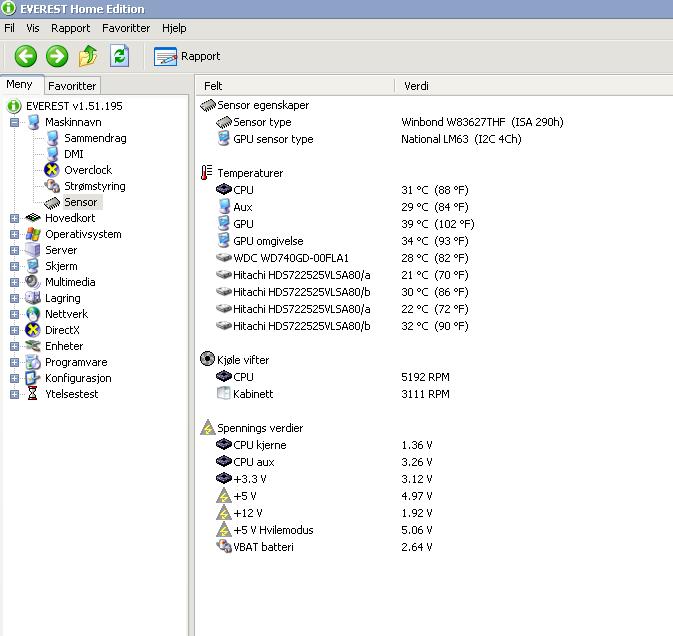Click the Nettverk globe icon

[33, 314]
